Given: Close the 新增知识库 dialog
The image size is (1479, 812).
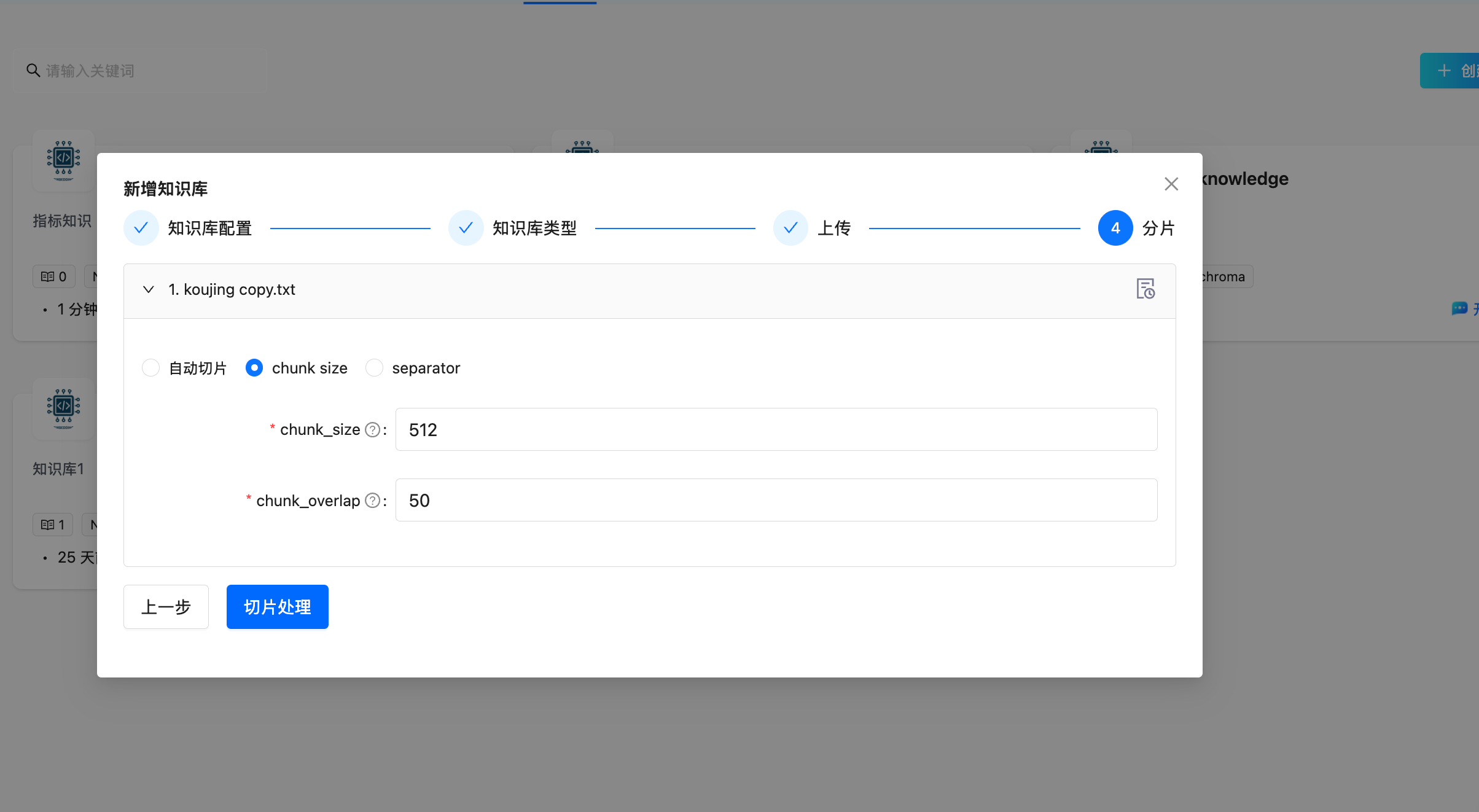Looking at the screenshot, I should (x=1171, y=184).
